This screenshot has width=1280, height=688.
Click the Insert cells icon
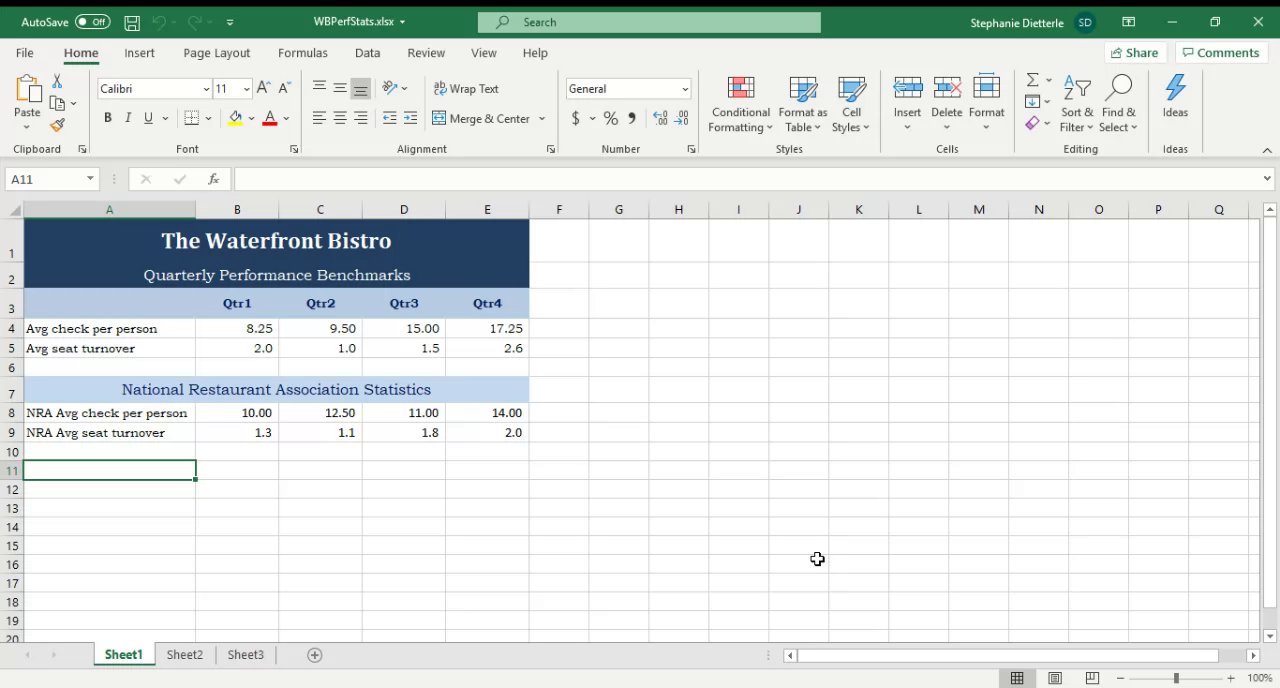(x=907, y=88)
